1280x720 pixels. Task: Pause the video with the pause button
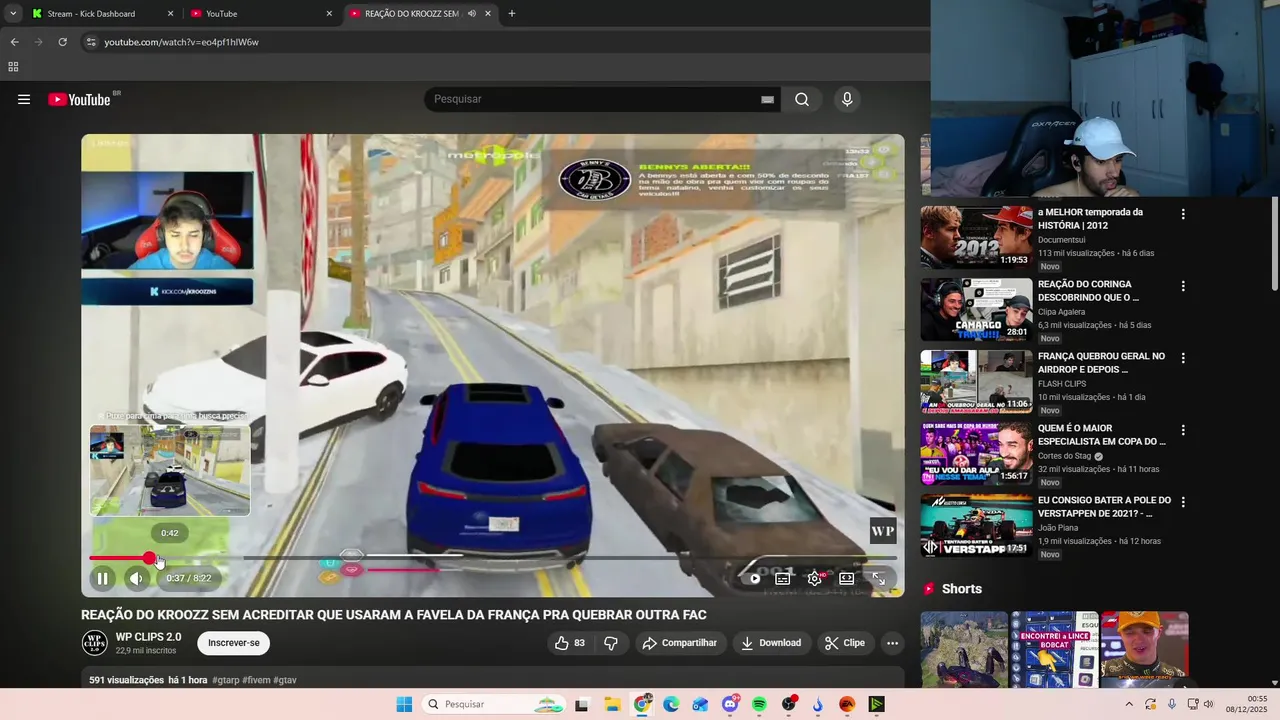point(102,578)
